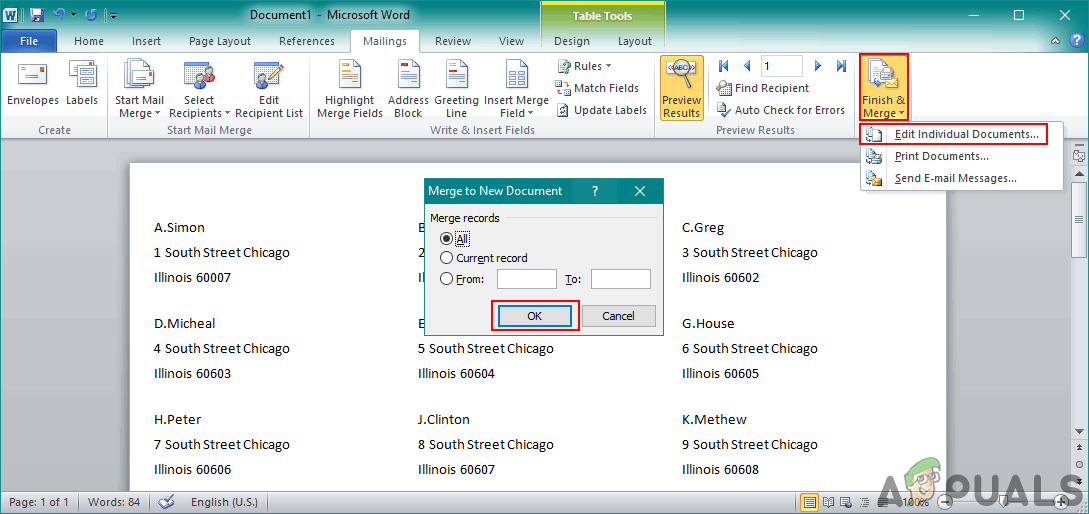The image size is (1089, 514).
Task: Click the zoom in plus button
Action: [x=1061, y=501]
